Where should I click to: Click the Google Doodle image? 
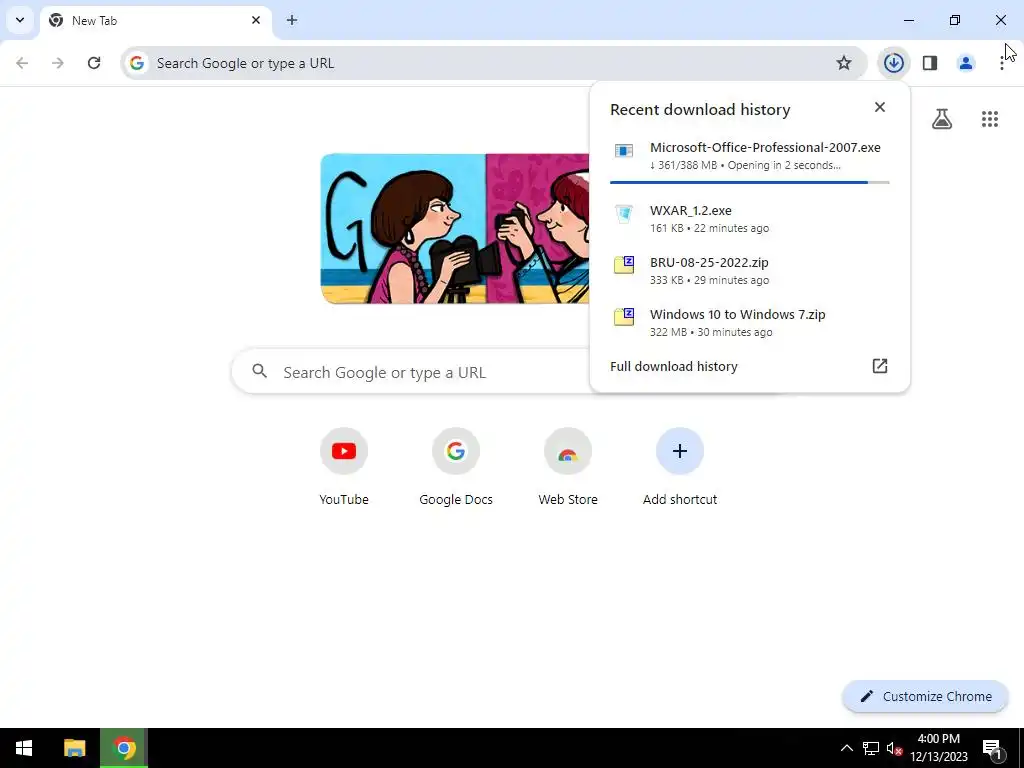pos(455,229)
